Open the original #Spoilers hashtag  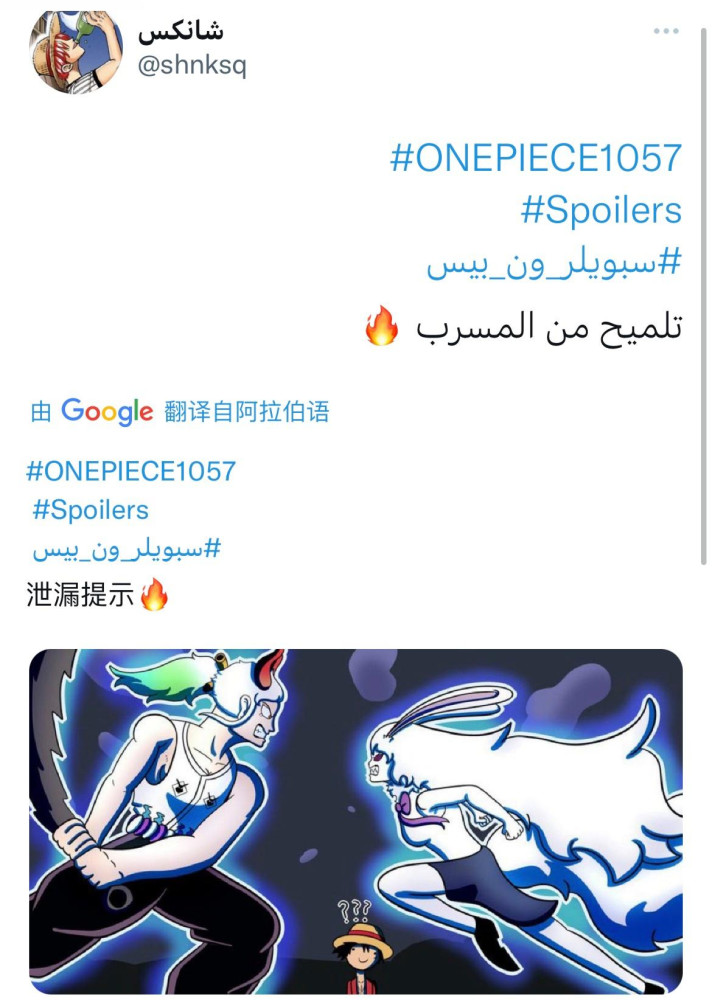[x=601, y=210]
